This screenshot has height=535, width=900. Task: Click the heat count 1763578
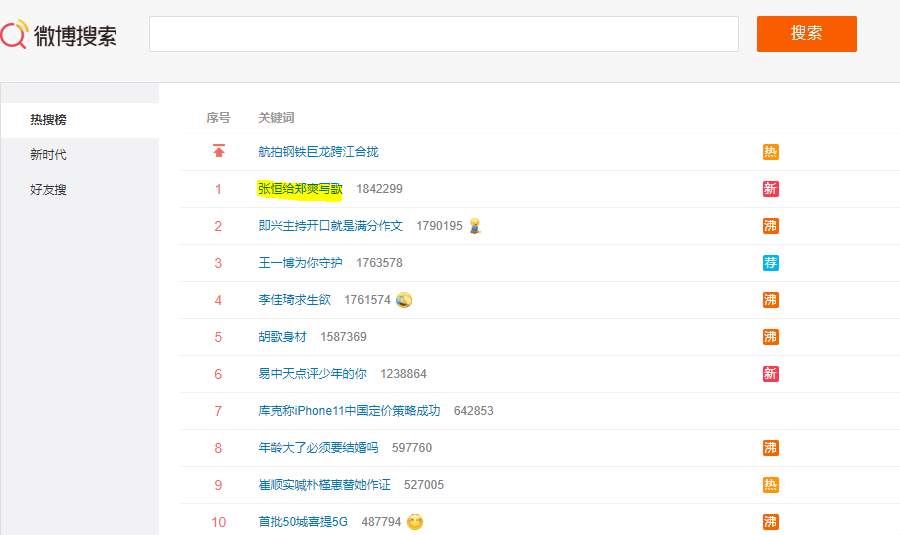coord(379,263)
